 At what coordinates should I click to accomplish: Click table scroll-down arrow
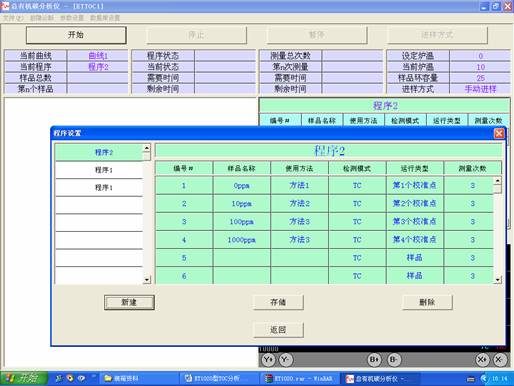tap(498, 280)
